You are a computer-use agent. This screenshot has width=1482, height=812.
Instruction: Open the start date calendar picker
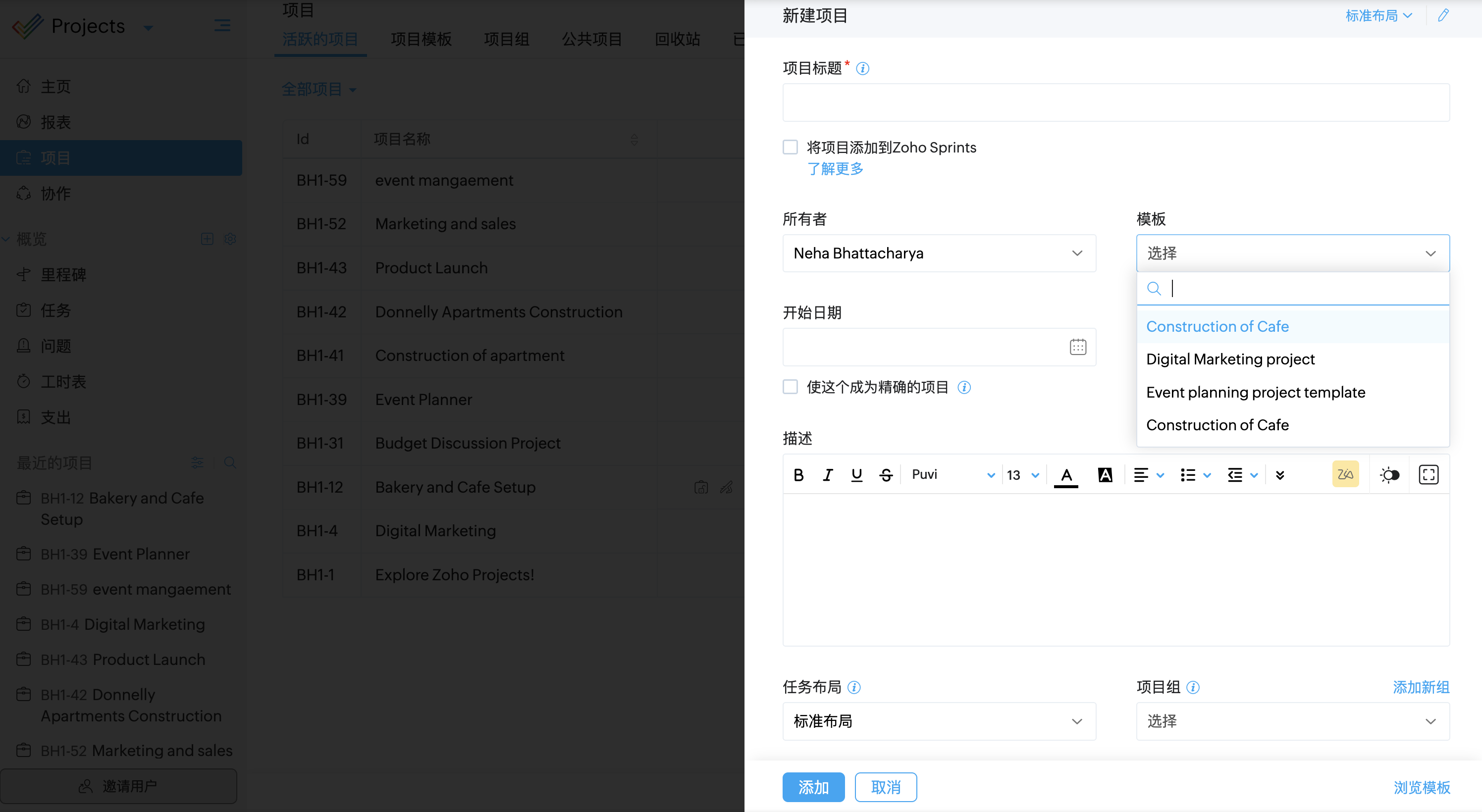tap(1077, 347)
